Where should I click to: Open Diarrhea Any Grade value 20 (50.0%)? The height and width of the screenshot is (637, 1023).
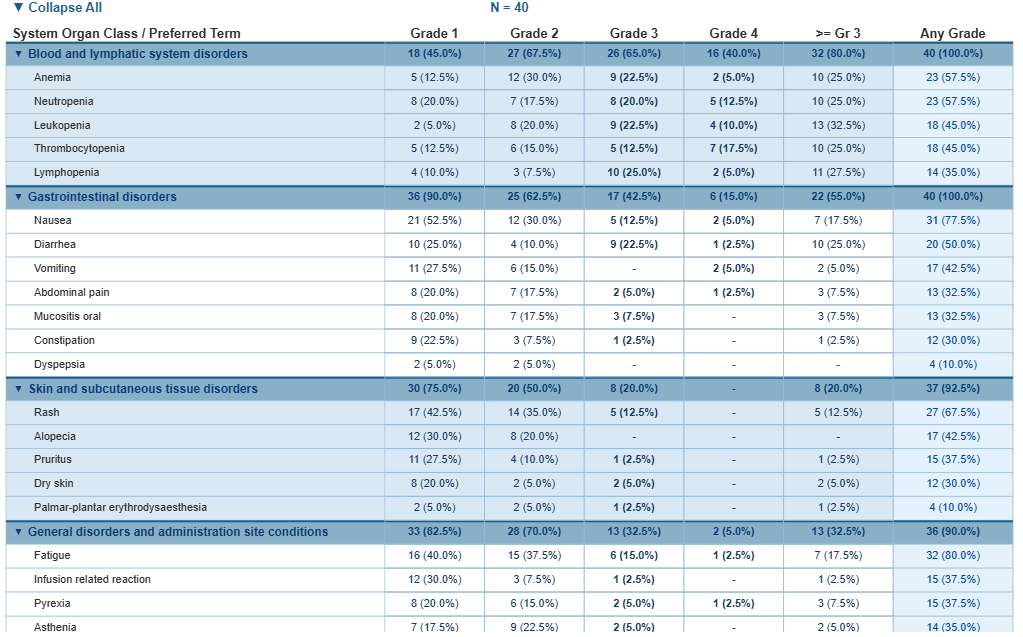(x=953, y=245)
